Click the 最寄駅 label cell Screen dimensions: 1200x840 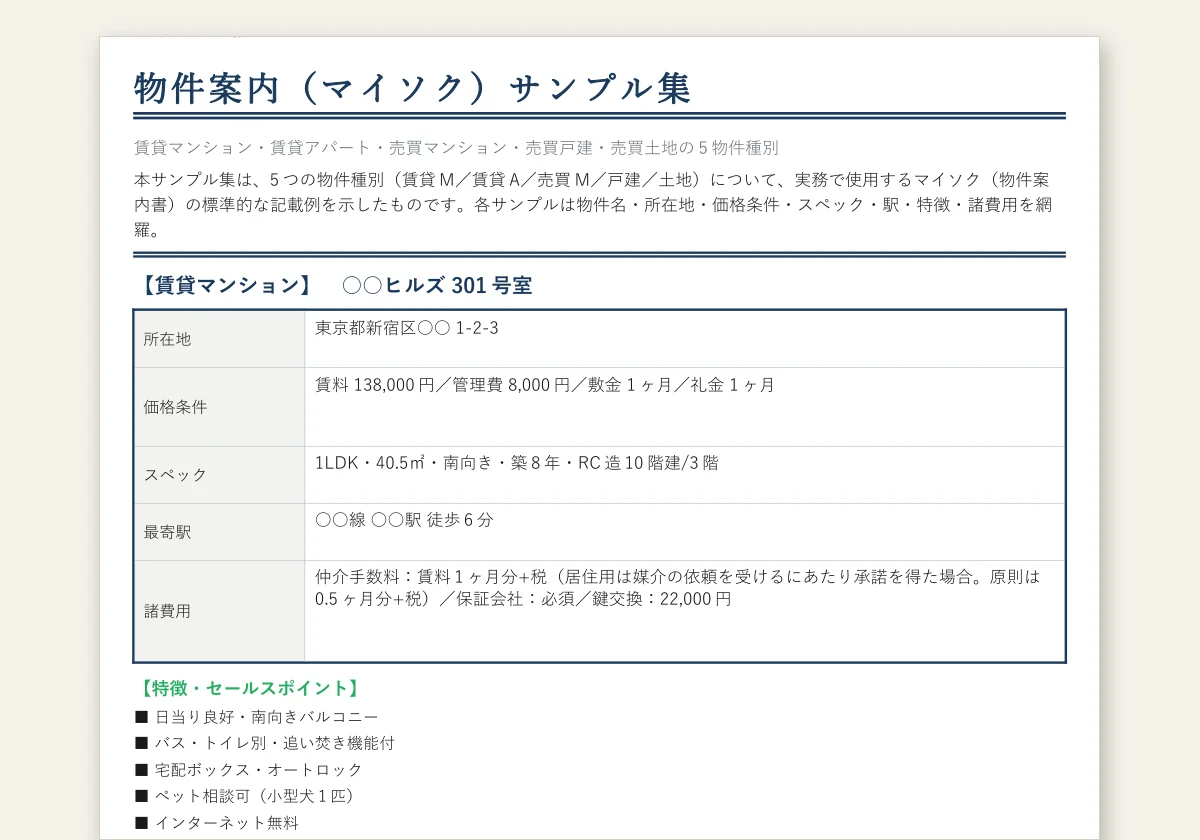tap(220, 532)
